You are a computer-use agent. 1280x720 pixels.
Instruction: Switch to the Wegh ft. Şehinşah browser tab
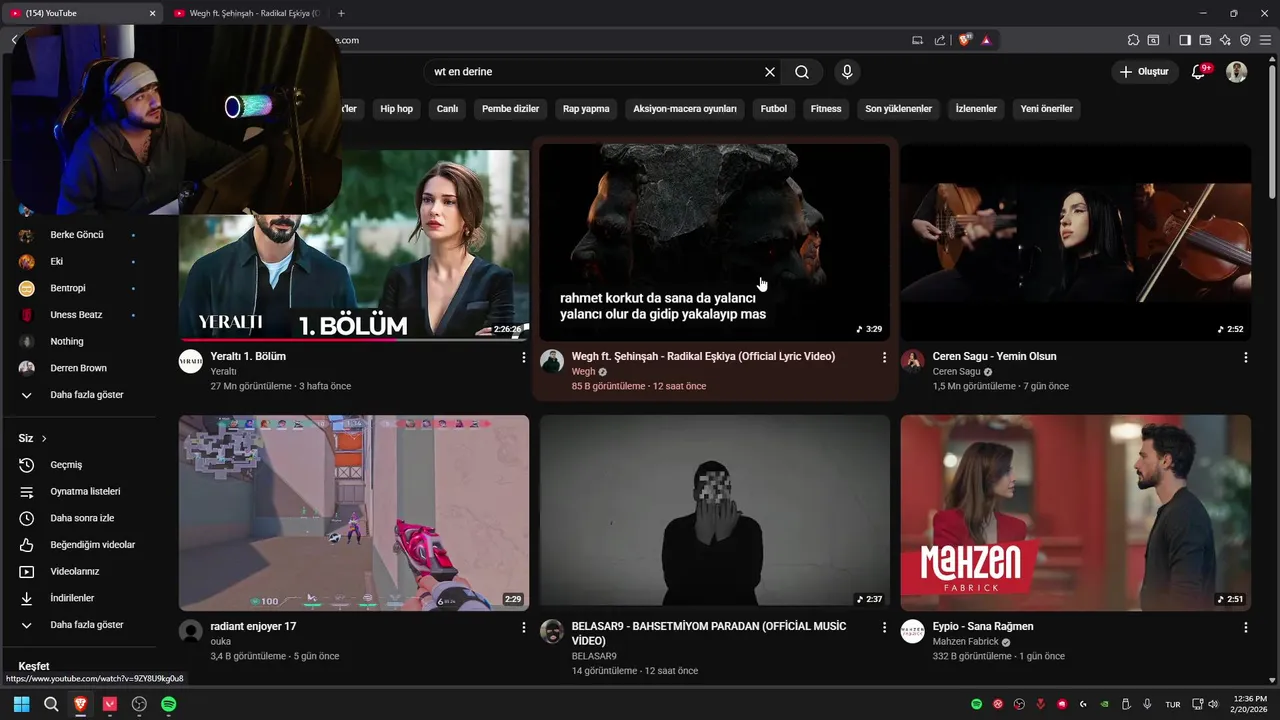pos(246,13)
